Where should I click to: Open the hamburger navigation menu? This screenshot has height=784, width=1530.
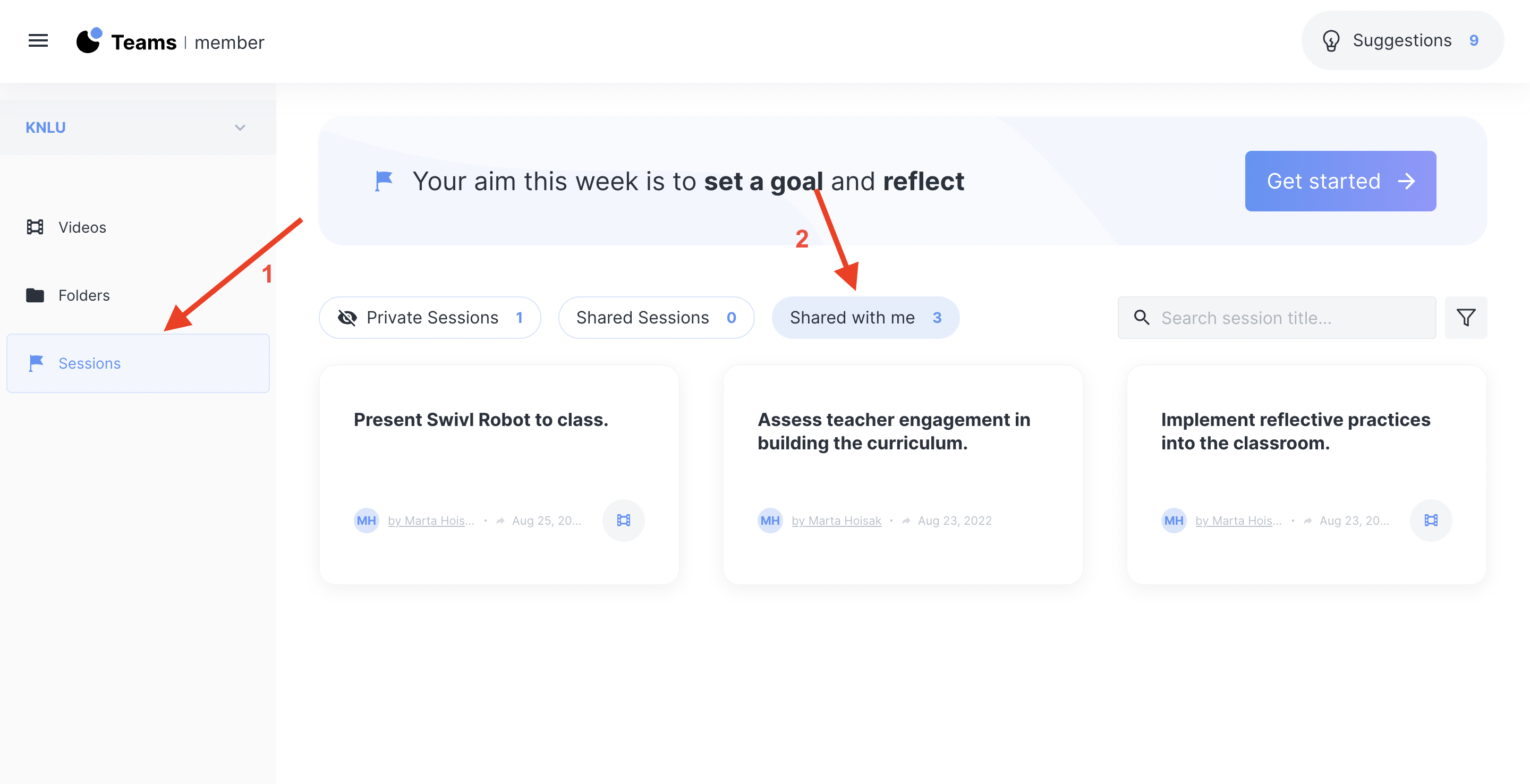tap(38, 41)
